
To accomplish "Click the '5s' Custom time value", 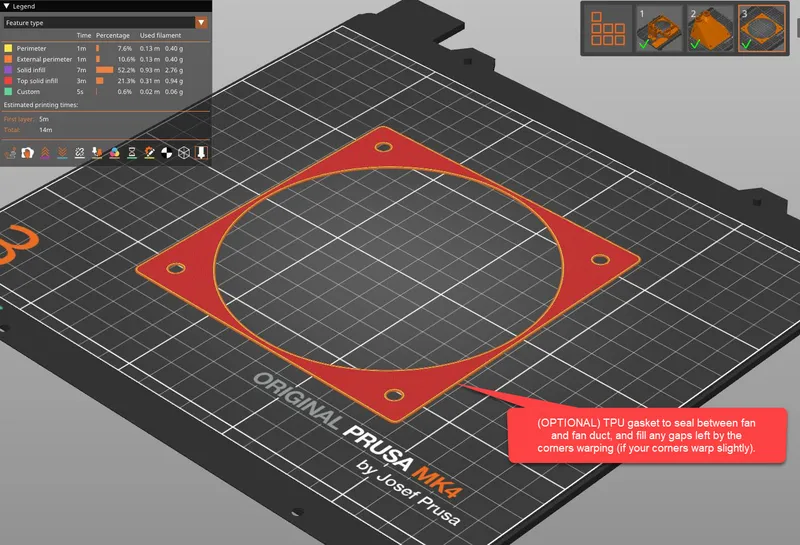I will 80,92.
